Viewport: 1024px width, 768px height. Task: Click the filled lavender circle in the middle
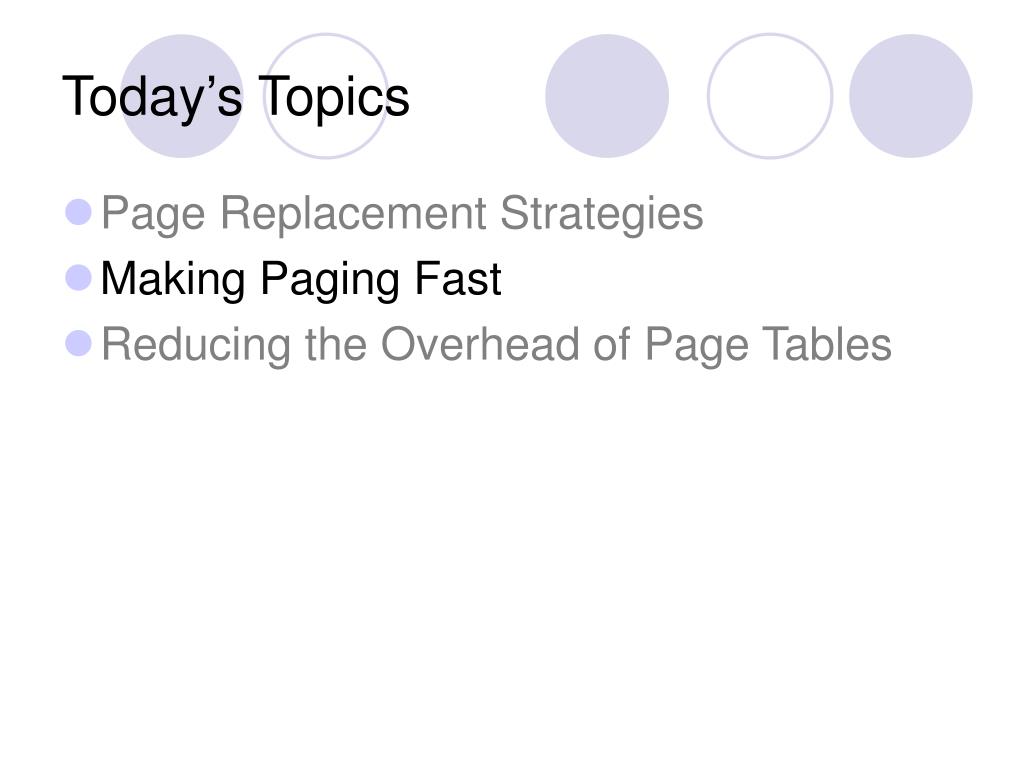(607, 96)
